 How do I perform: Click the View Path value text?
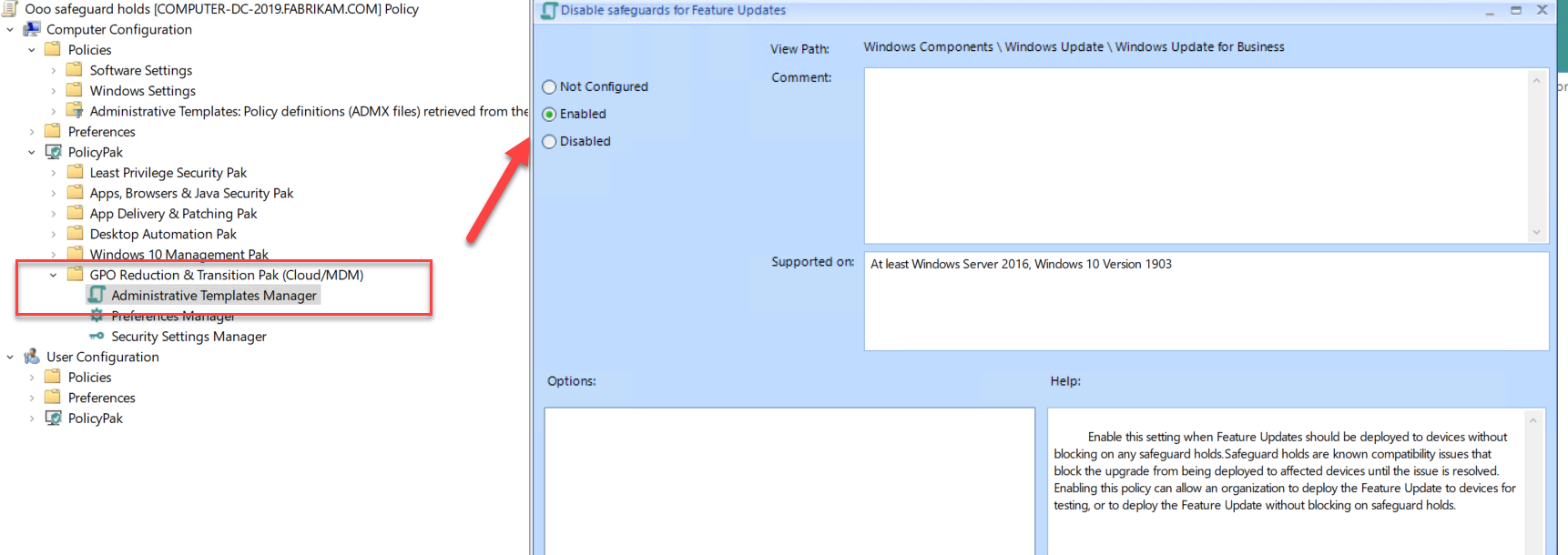pos(1074,47)
